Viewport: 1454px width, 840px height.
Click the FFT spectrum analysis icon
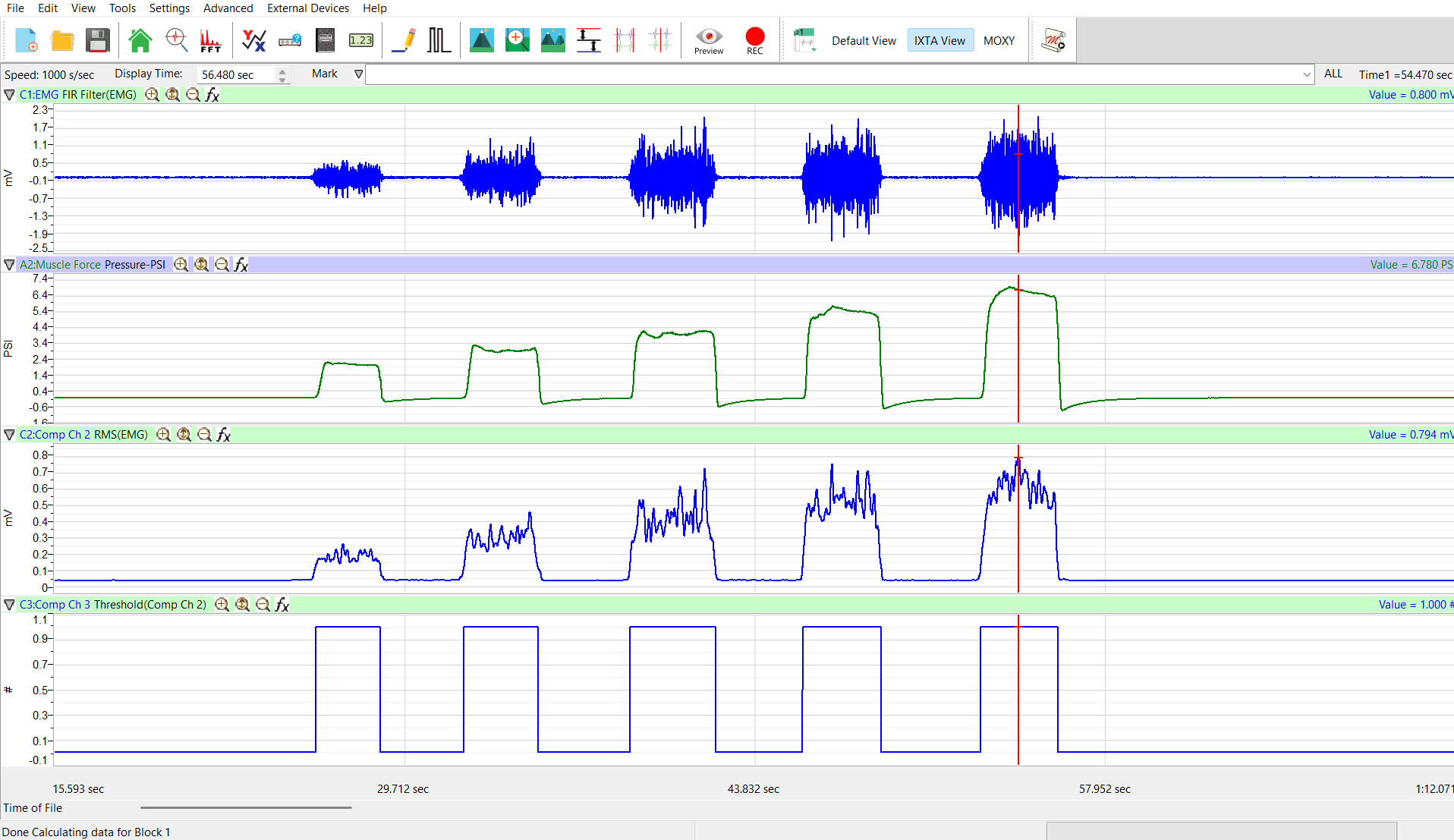(x=210, y=40)
